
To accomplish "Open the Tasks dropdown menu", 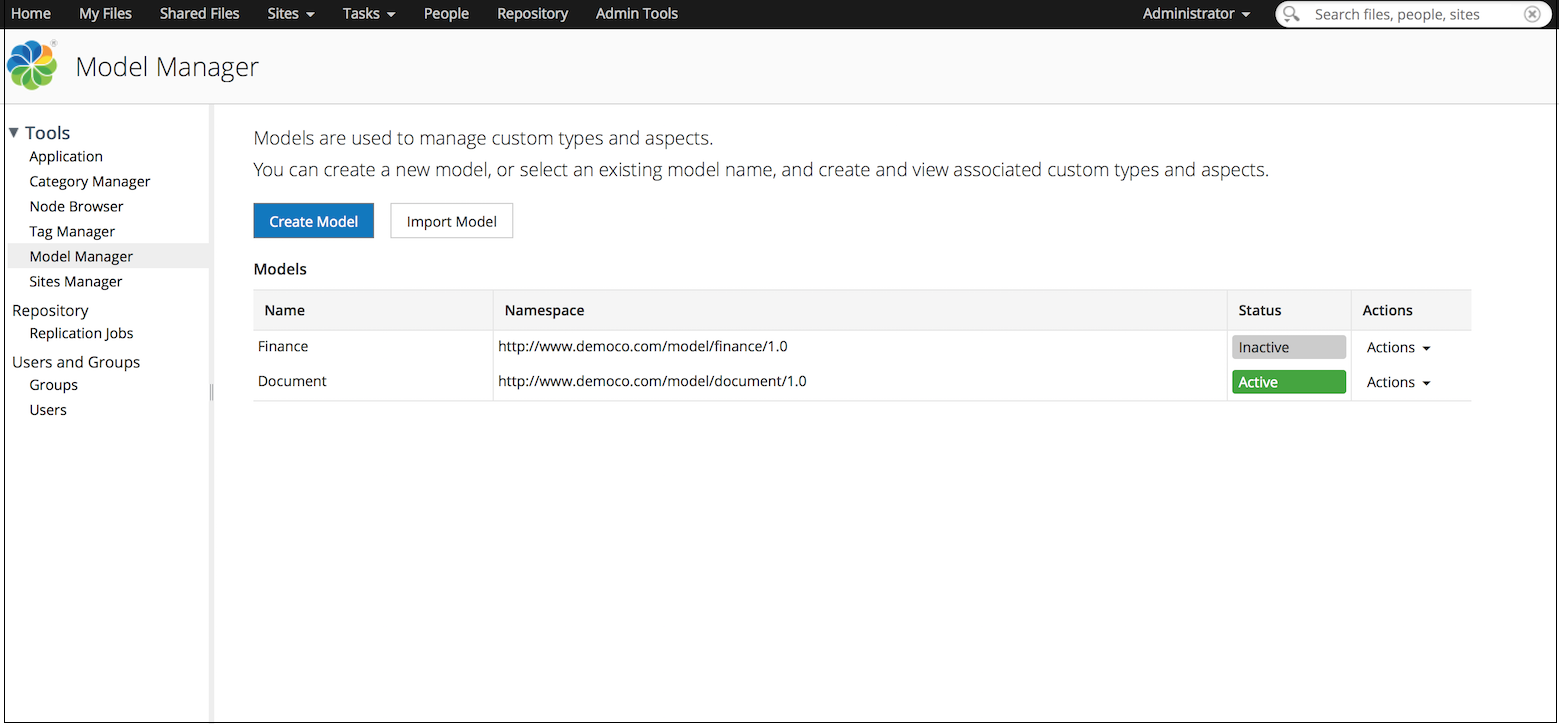I will 368,14.
